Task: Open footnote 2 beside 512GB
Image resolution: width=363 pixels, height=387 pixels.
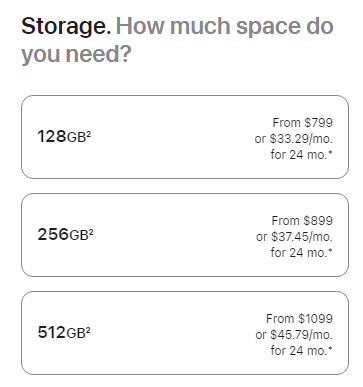Action: 88,329
